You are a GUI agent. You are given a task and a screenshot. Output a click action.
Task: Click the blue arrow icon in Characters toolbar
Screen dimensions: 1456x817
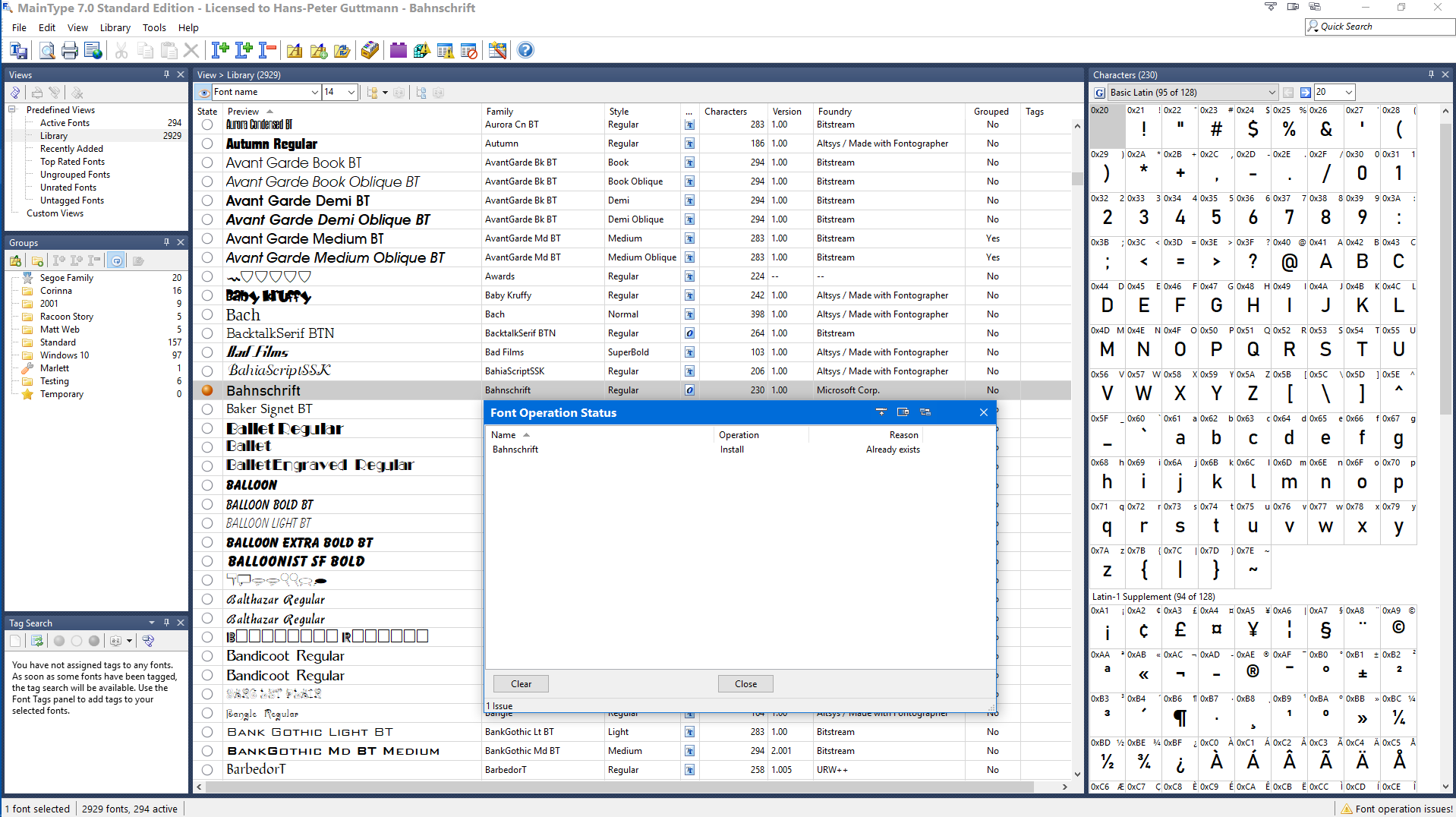tap(1306, 93)
